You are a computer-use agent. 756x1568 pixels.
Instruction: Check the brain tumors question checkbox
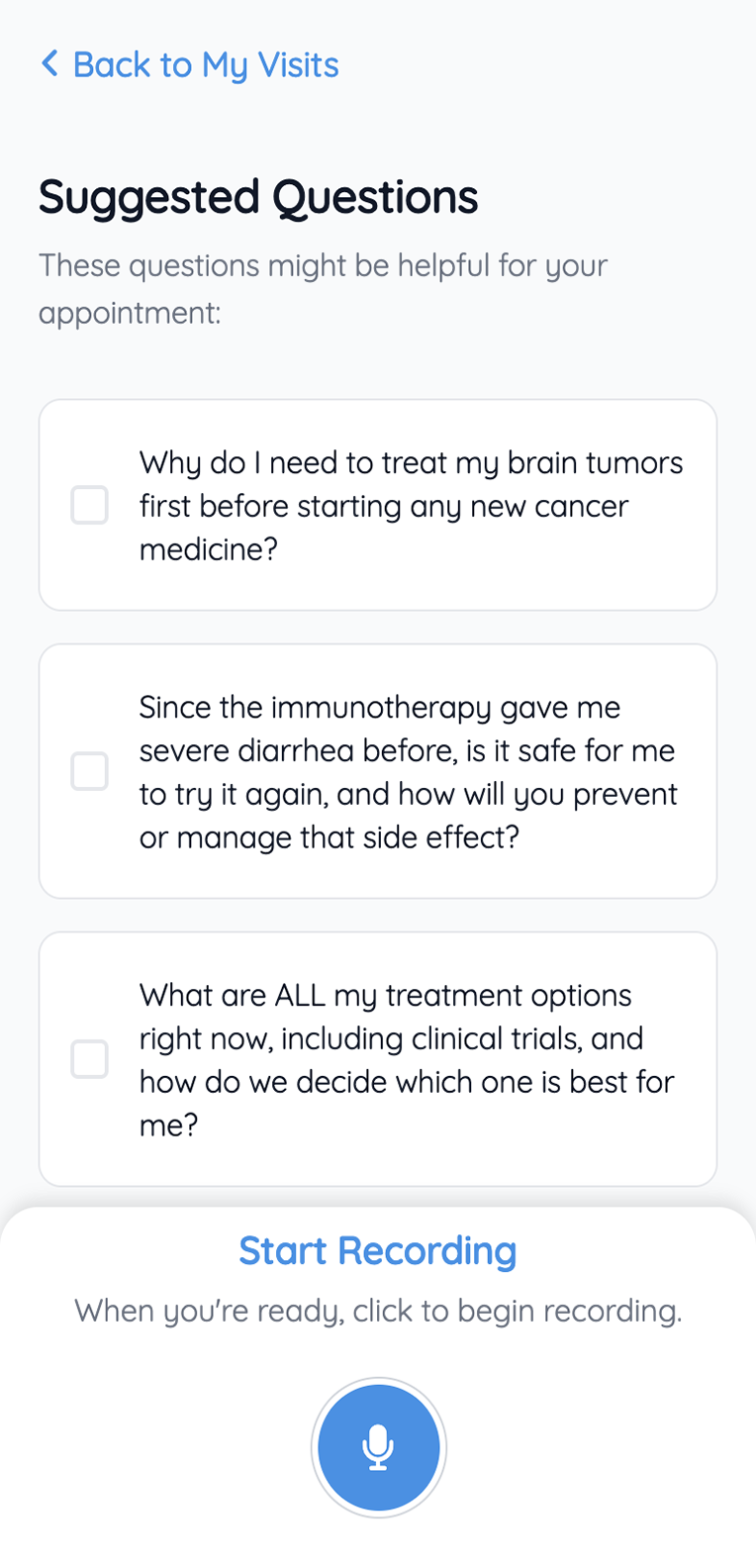[89, 505]
